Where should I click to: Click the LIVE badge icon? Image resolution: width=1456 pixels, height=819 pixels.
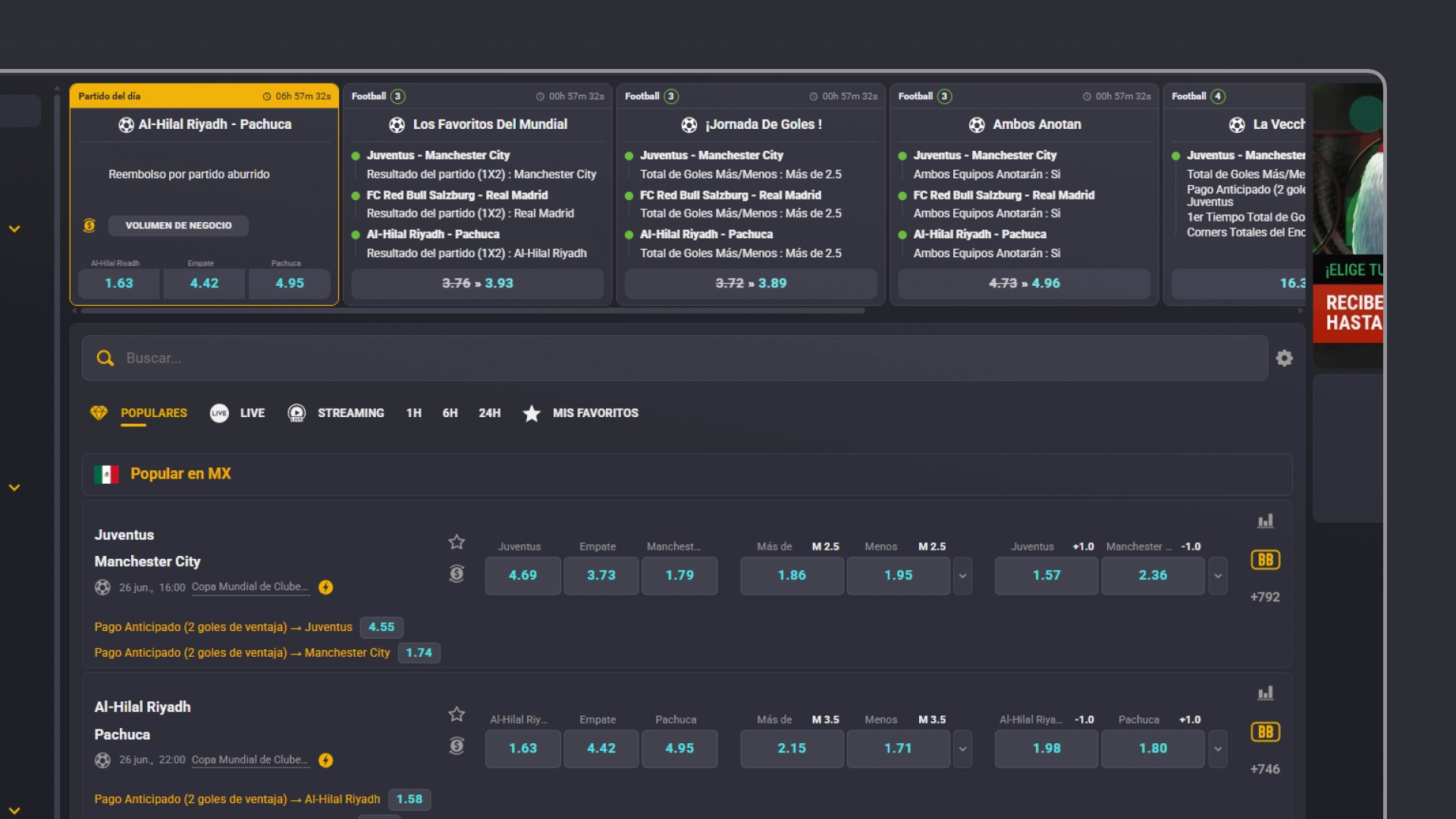[219, 413]
